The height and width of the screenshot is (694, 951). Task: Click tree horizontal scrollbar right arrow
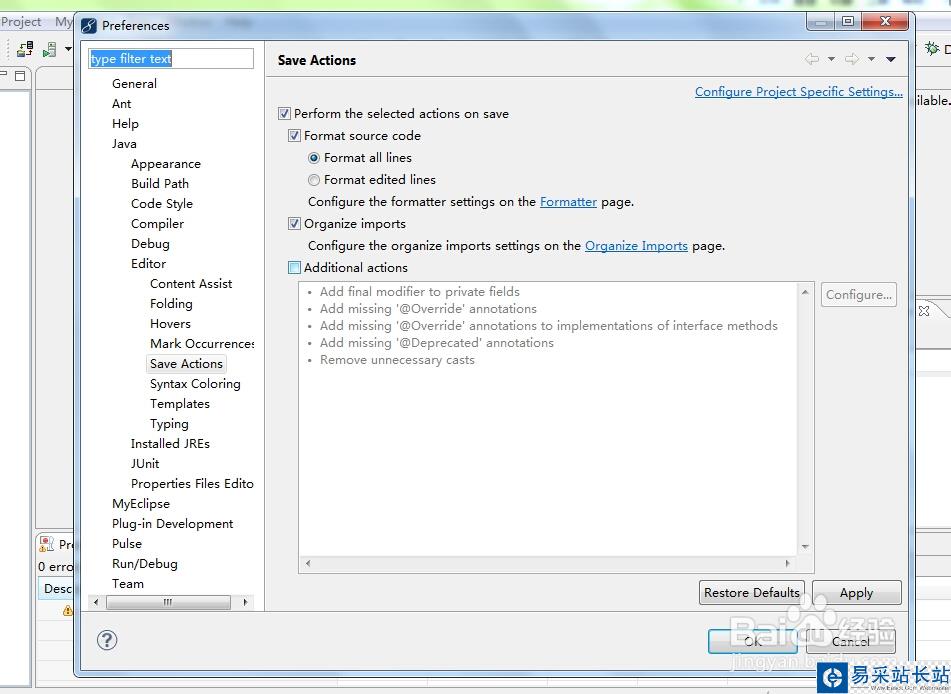coord(245,602)
